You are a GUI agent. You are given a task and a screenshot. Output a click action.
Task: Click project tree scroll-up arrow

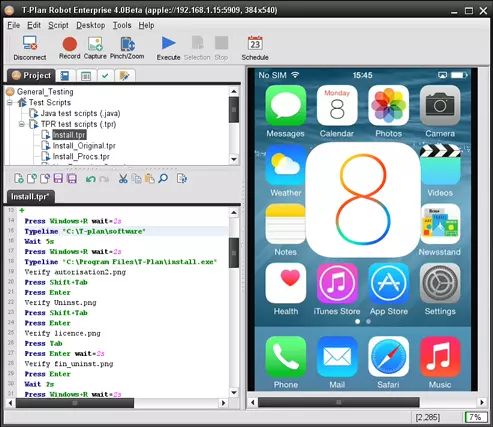pos(234,91)
